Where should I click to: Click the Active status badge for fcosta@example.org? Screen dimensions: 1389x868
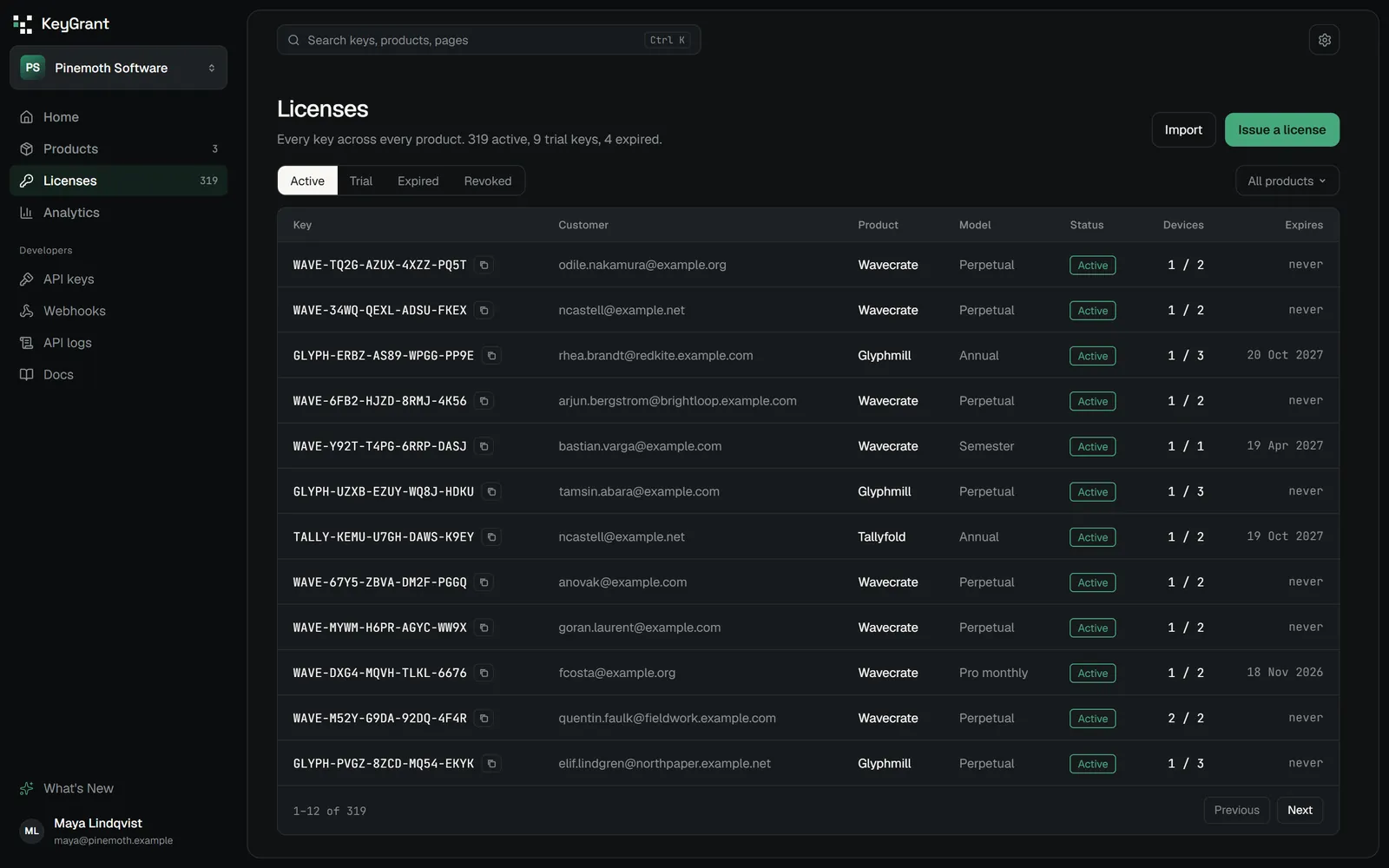click(x=1092, y=674)
